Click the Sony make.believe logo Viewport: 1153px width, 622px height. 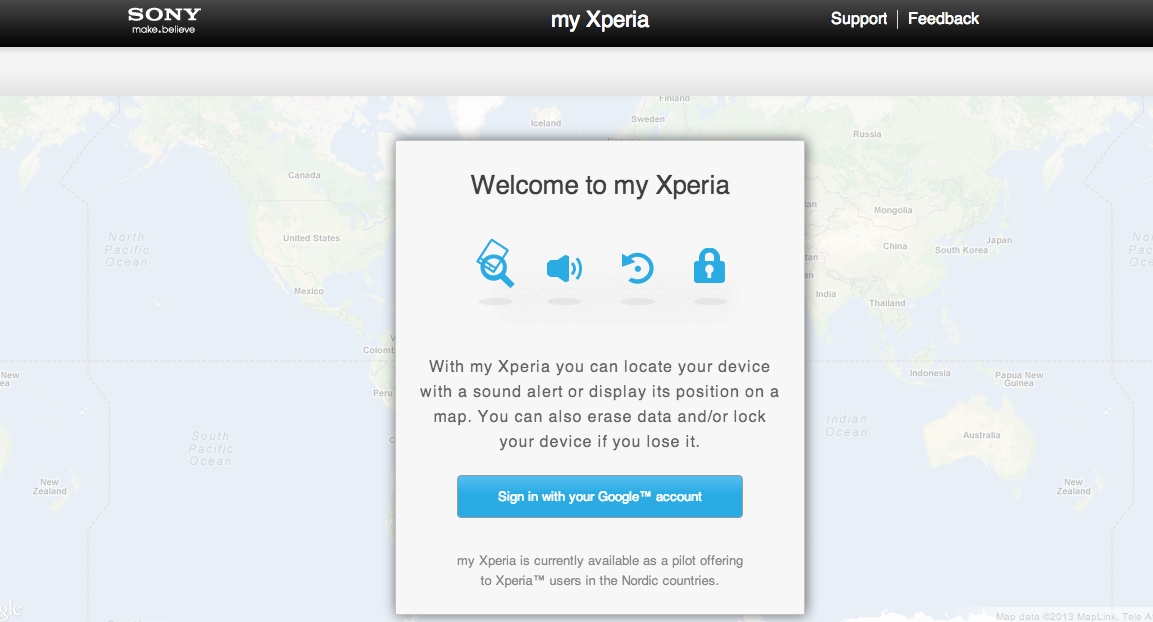(164, 20)
